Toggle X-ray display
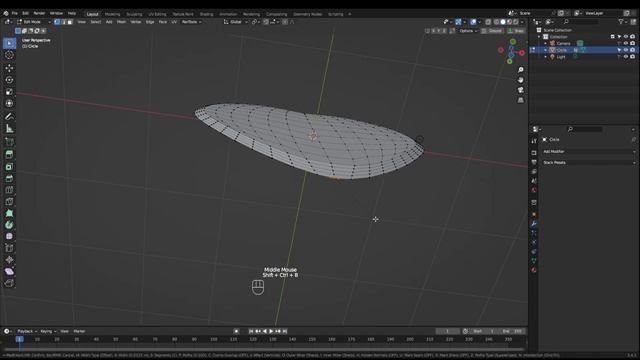Screen dimensions: 640x360 point(488,22)
